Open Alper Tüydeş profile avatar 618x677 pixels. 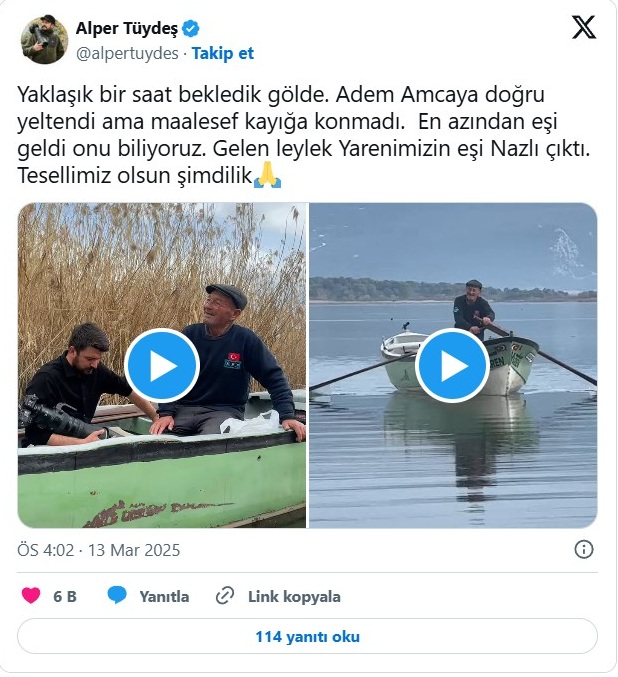(44, 39)
